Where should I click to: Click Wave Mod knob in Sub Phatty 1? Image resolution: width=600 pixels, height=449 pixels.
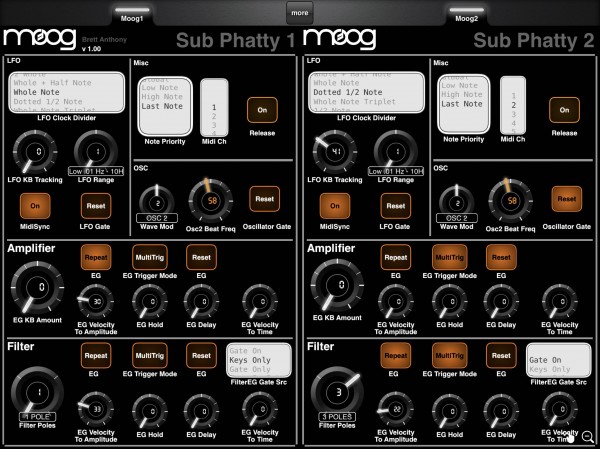coord(157,203)
